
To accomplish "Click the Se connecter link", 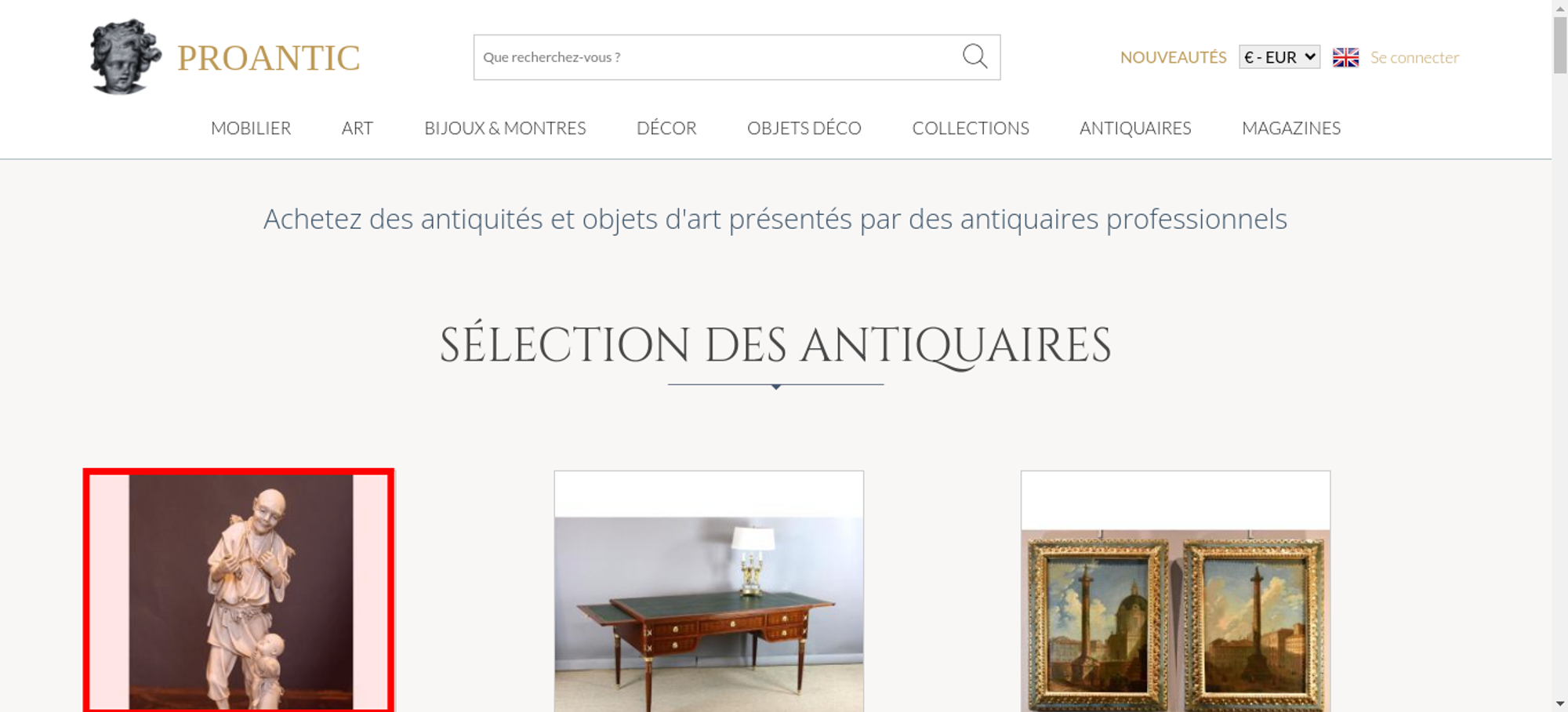I will 1414,57.
